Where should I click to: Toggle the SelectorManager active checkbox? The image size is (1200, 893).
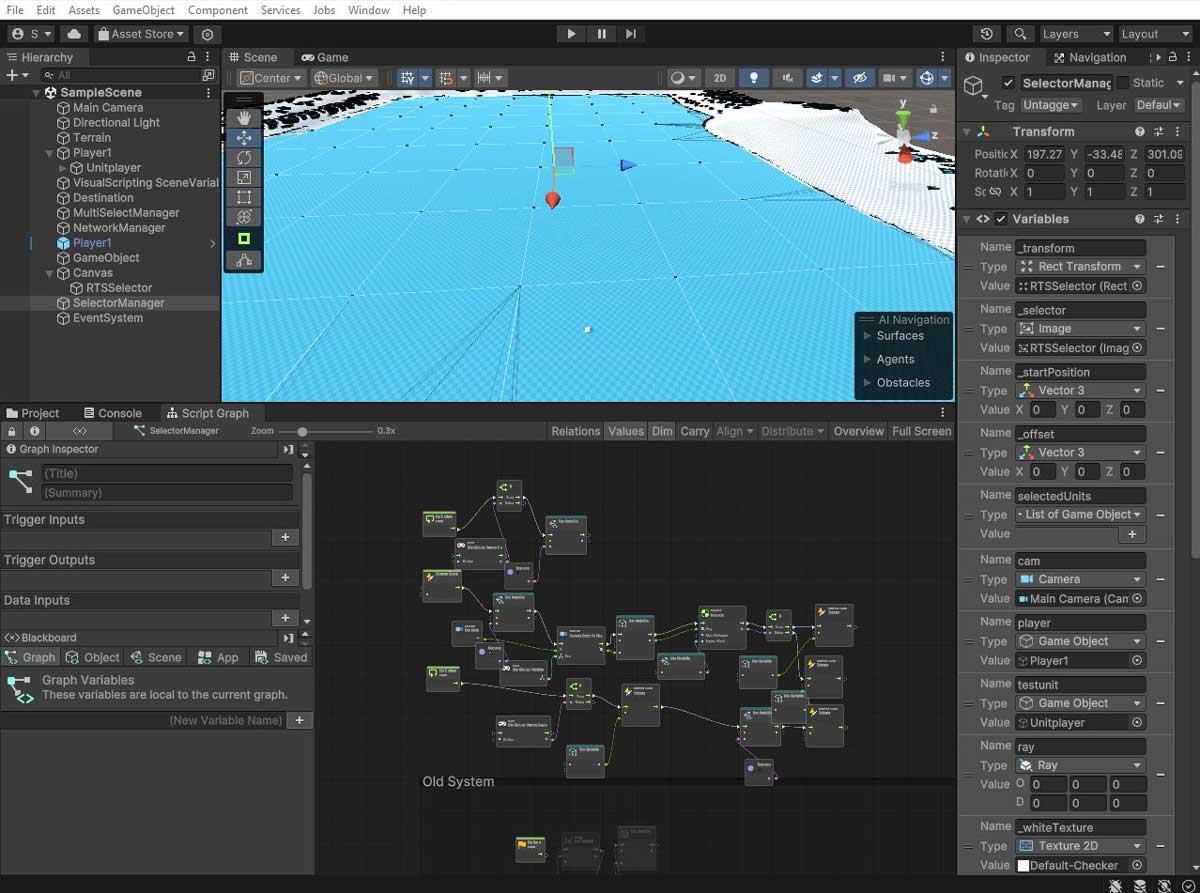1008,83
